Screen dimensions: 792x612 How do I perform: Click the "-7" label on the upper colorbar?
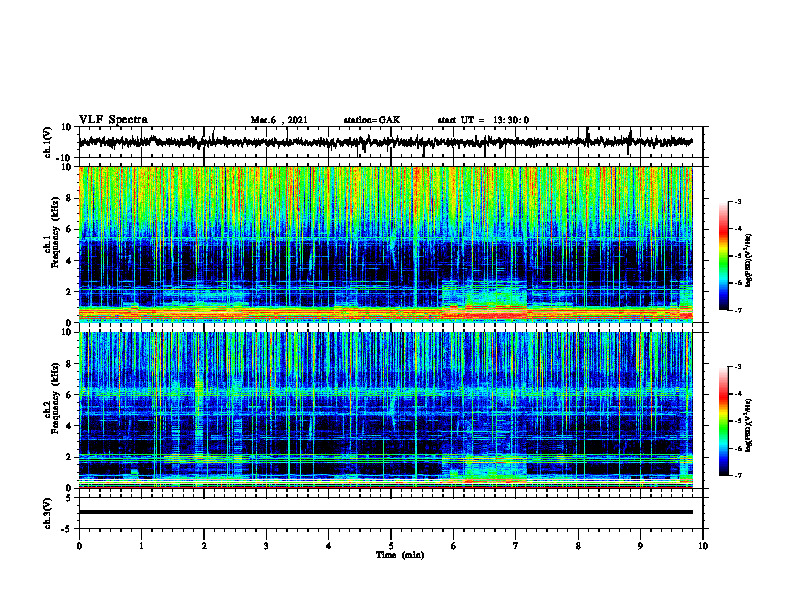pyautogui.click(x=738, y=310)
